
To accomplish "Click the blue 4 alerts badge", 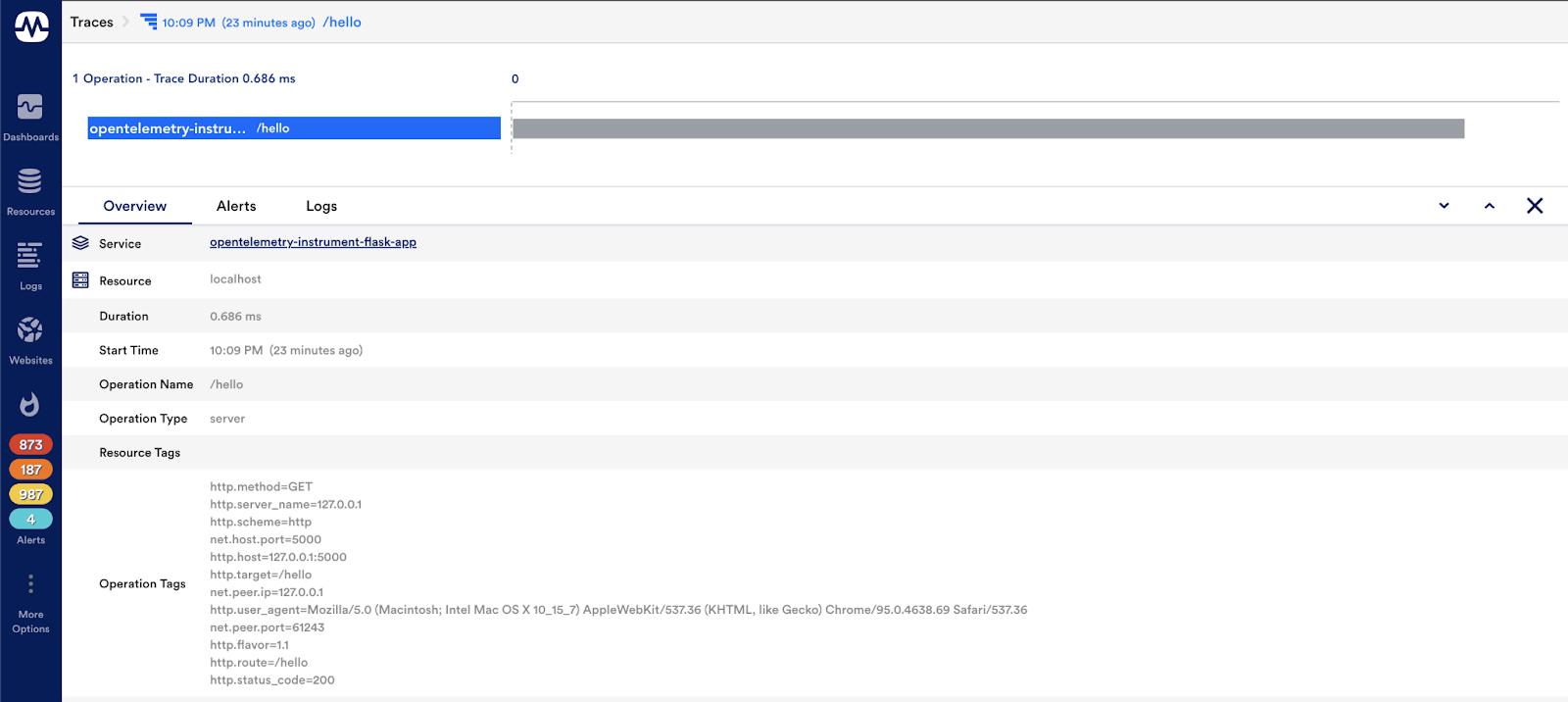I will tap(30, 519).
